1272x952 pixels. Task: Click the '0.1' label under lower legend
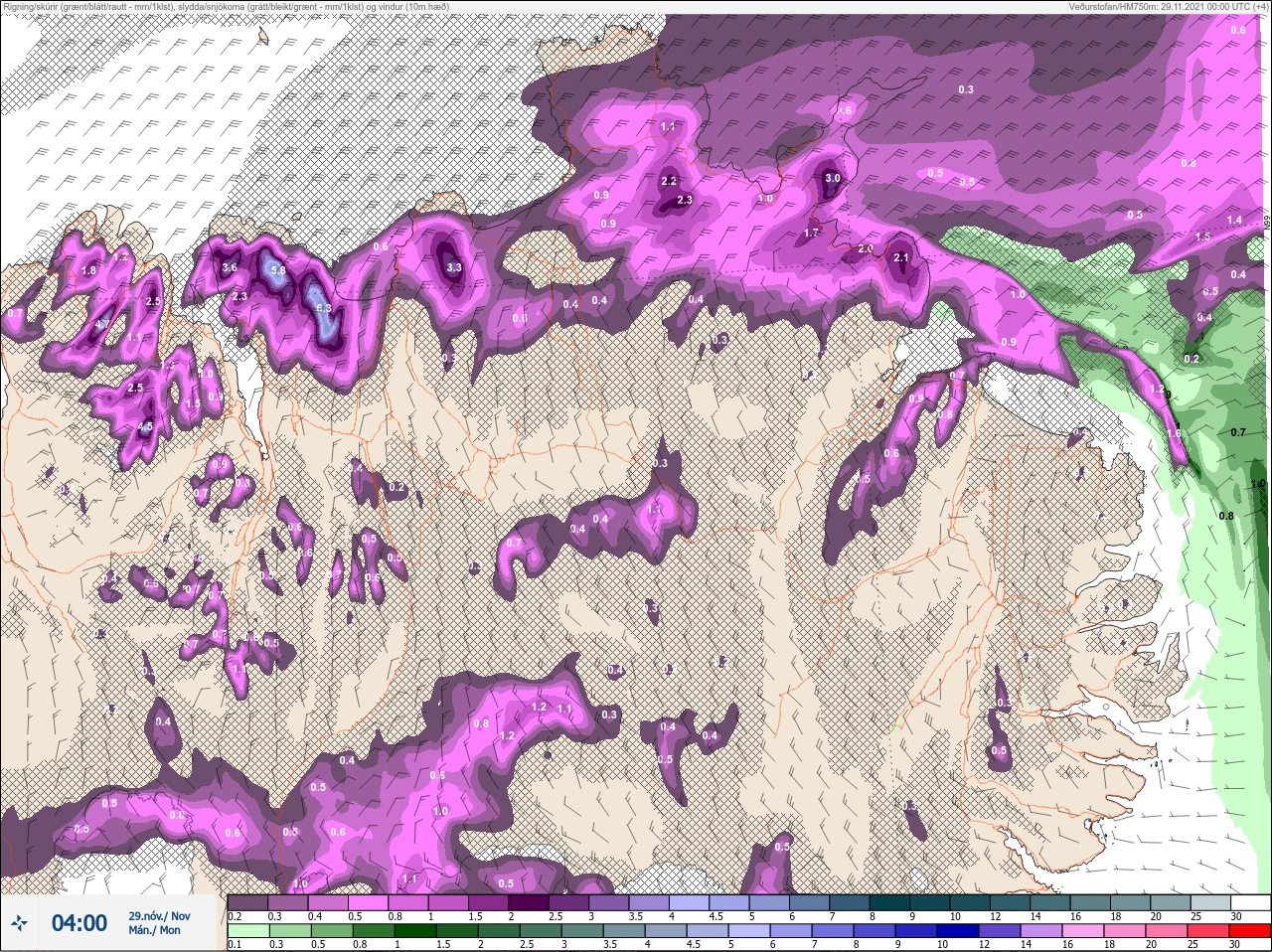[x=236, y=945]
